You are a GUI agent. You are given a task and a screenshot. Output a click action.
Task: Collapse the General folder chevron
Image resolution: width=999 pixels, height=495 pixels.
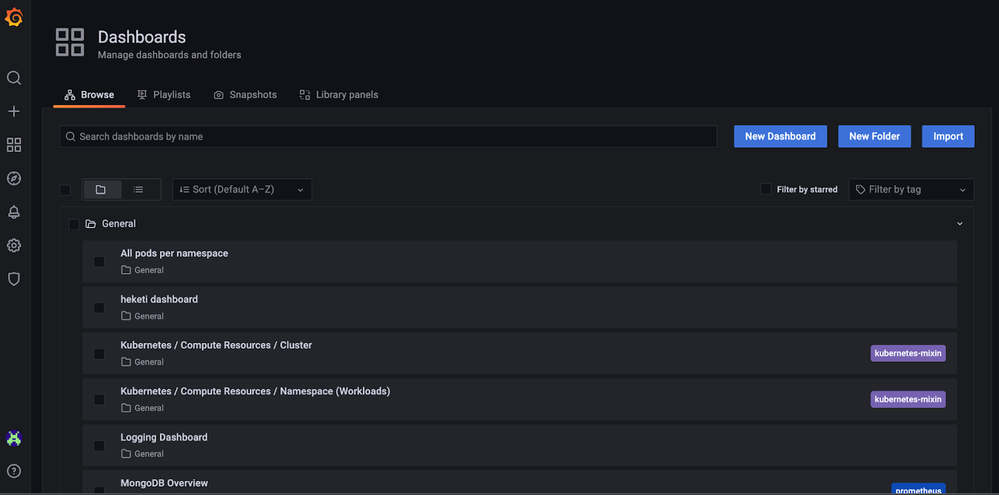(x=960, y=224)
